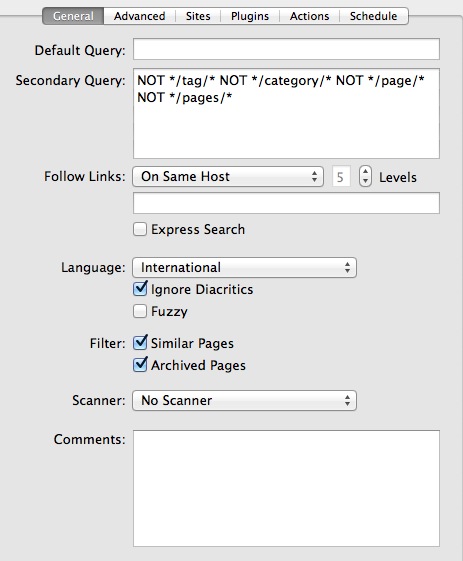
Task: Uncheck Ignore Diacritics
Action: click(x=140, y=289)
